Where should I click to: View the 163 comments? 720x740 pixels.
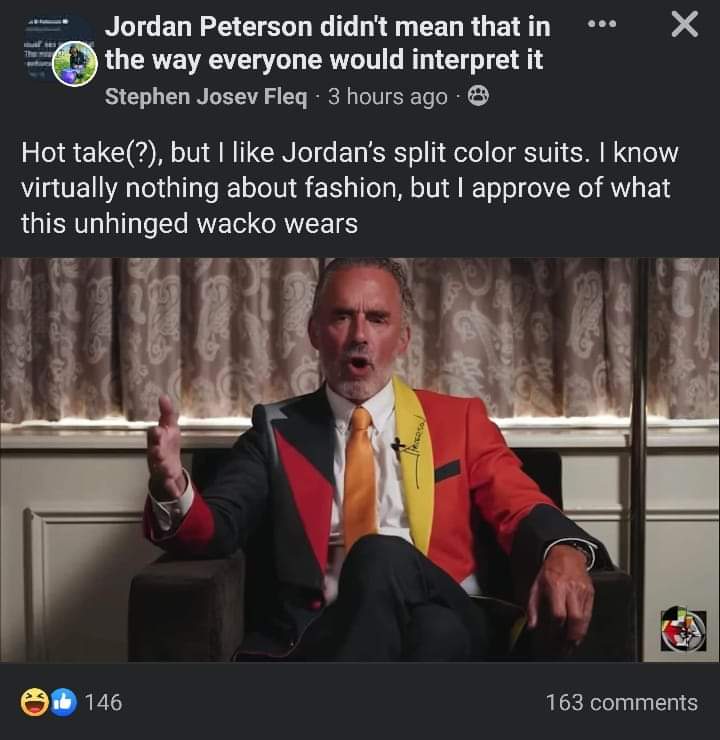621,702
